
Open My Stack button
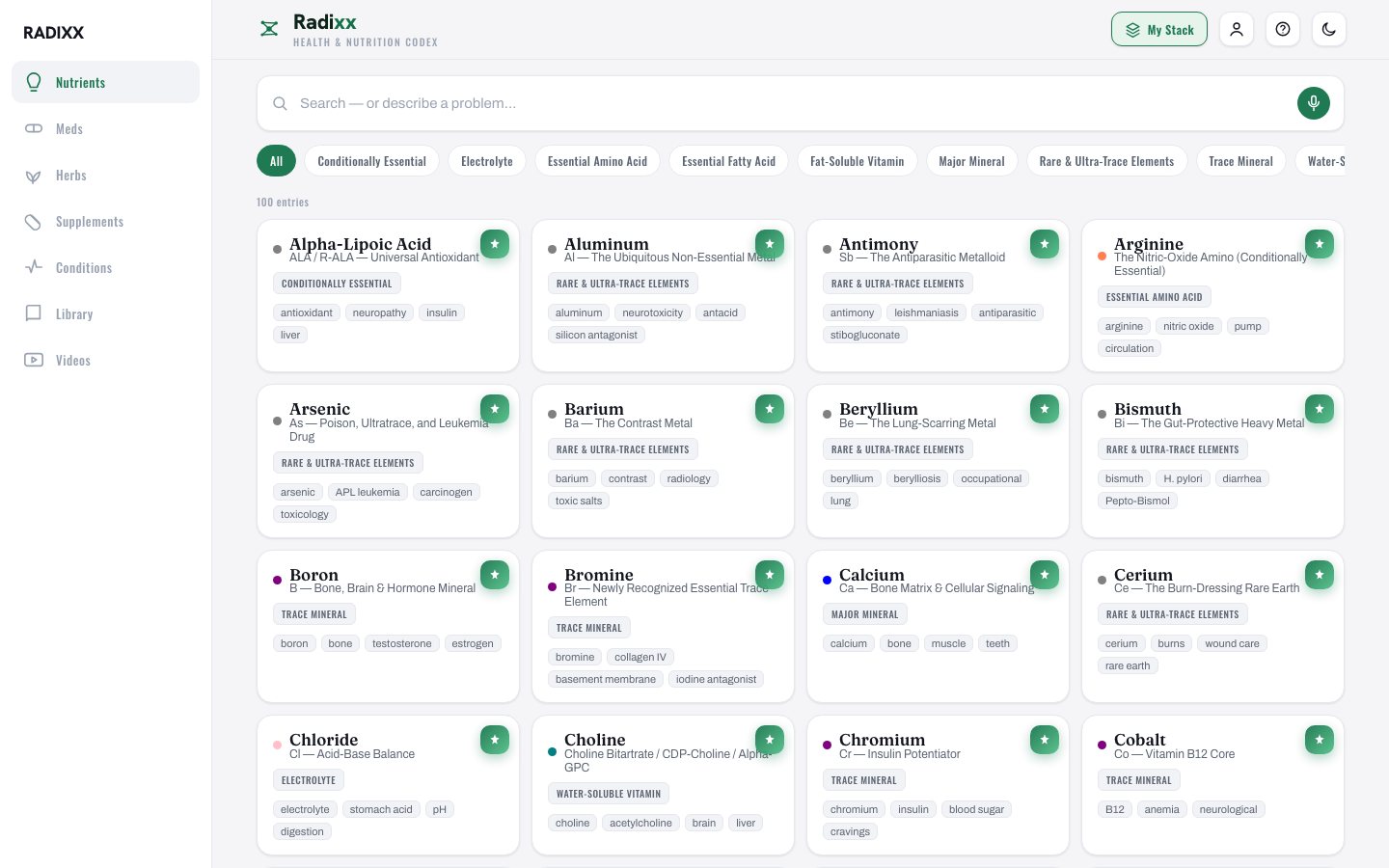(1159, 29)
